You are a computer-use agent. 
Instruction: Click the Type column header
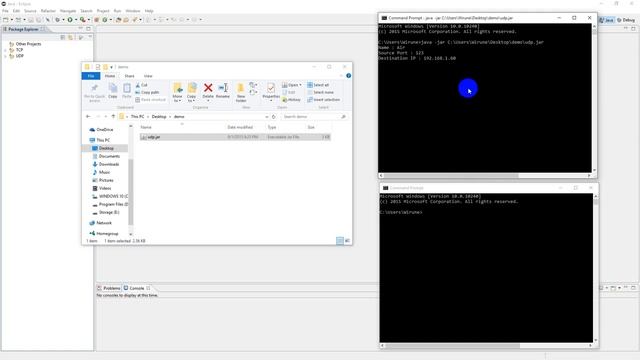click(272, 127)
